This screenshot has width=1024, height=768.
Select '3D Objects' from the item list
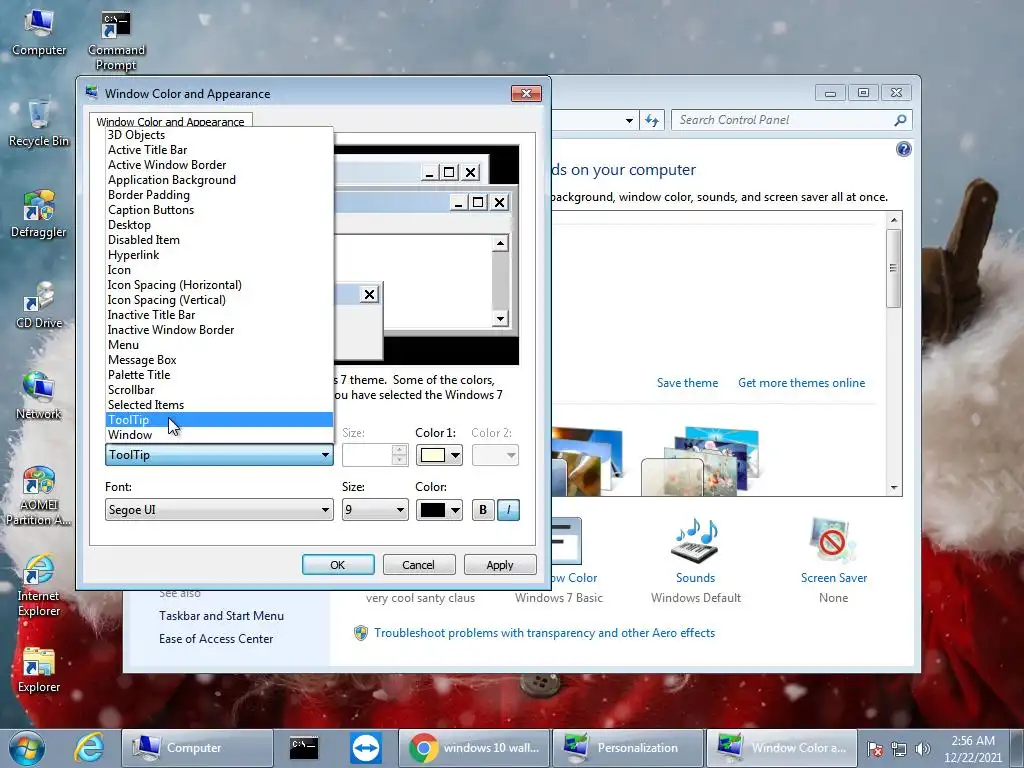219,135
